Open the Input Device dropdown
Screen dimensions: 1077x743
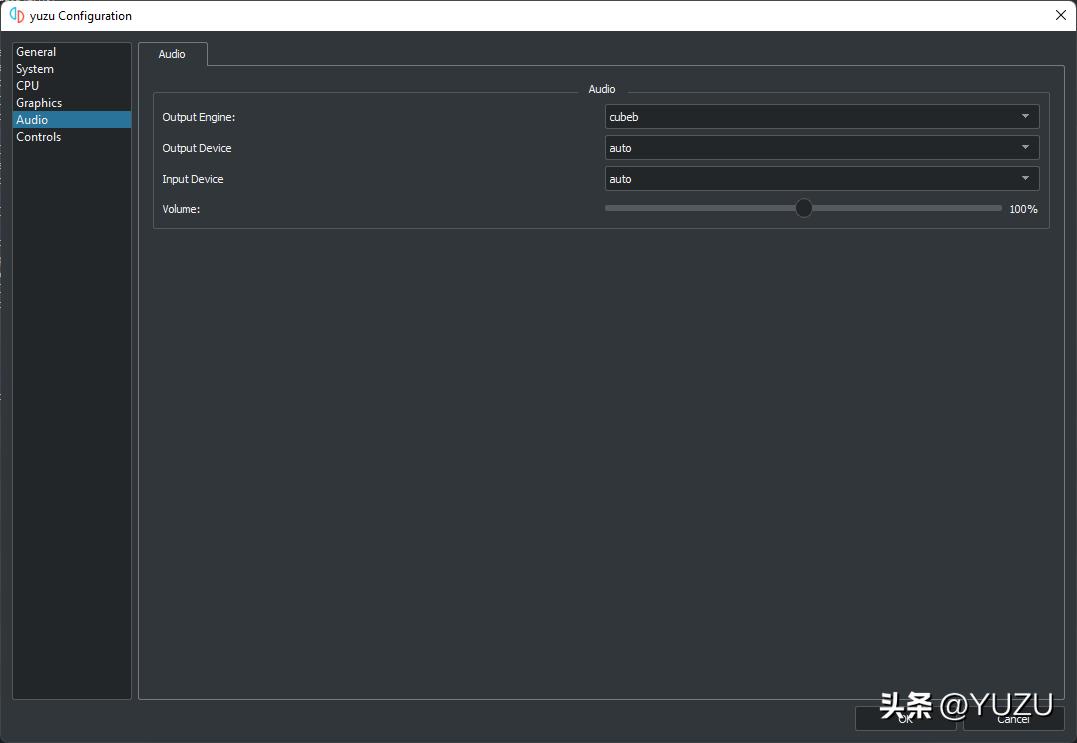pyautogui.click(x=821, y=179)
